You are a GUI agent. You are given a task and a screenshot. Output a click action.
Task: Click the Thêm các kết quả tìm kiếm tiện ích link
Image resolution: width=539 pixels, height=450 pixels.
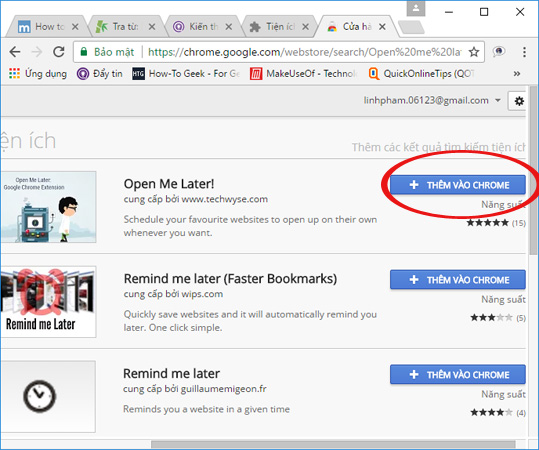pyautogui.click(x=438, y=147)
